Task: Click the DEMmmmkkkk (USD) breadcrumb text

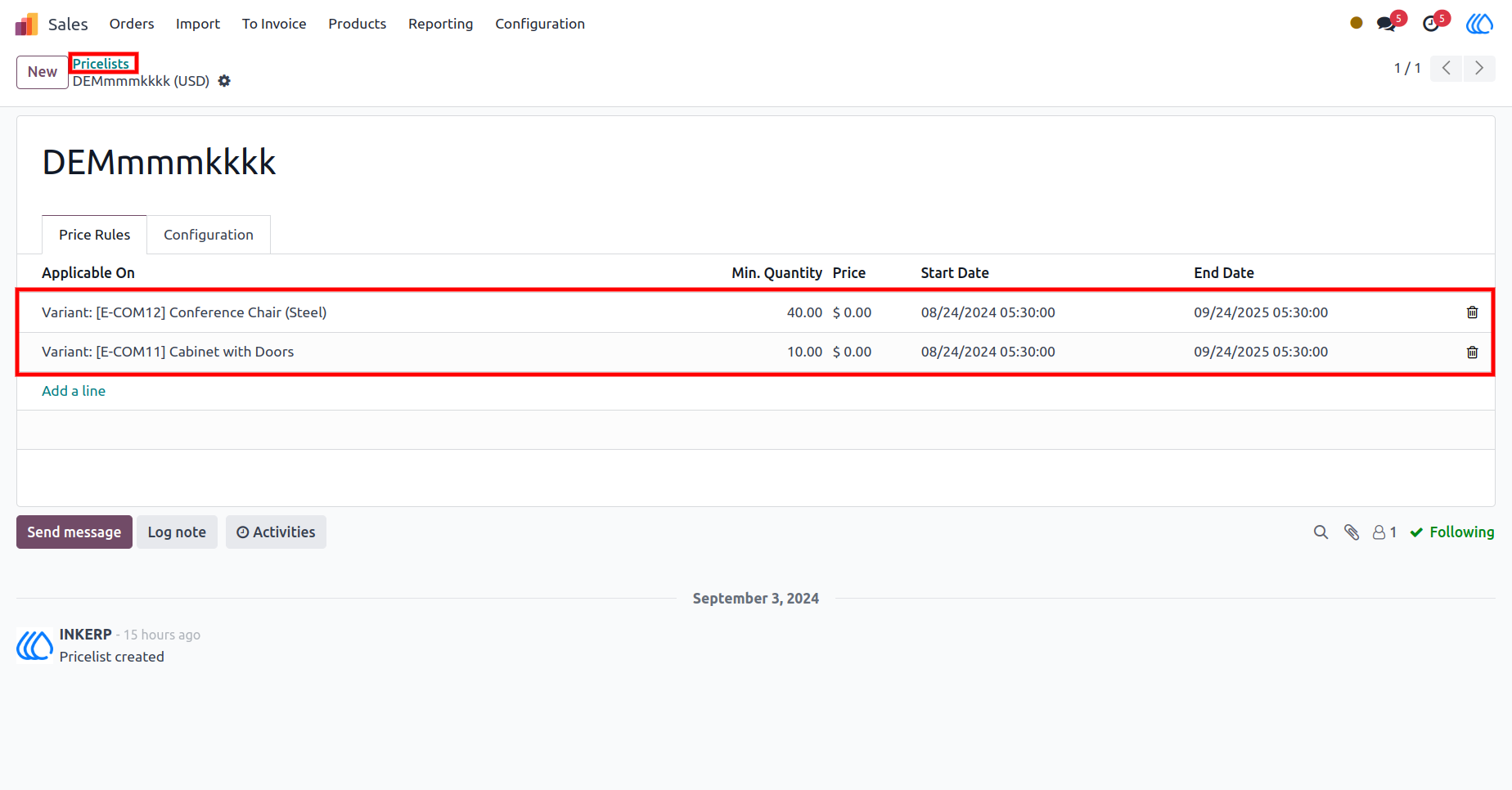Action: (x=141, y=81)
